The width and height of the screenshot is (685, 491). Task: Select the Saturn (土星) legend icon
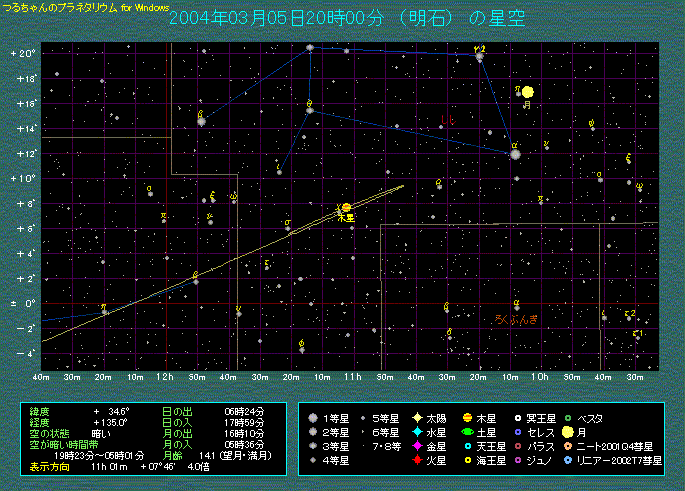tap(468, 431)
